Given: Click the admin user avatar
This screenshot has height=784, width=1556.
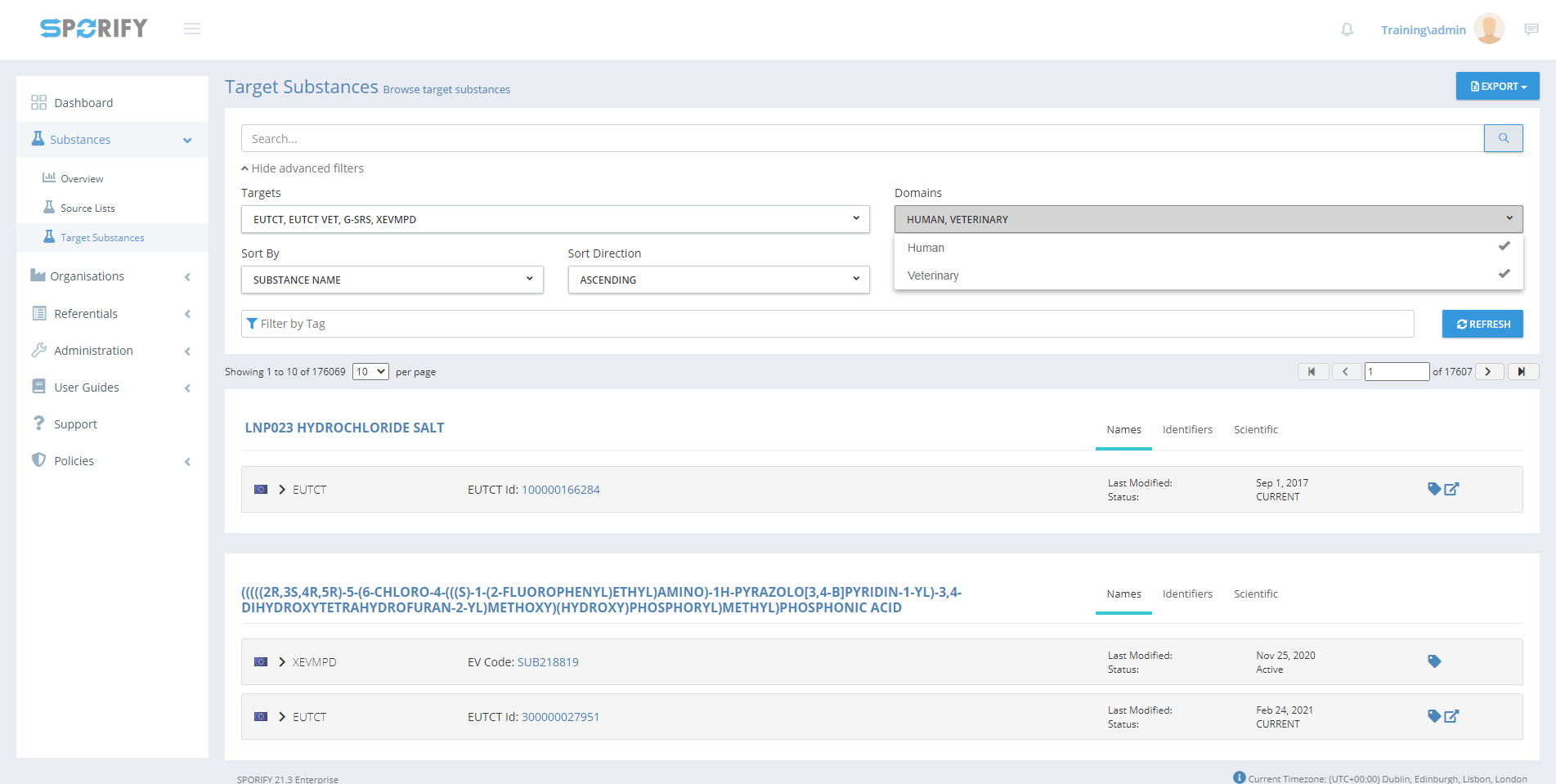Looking at the screenshot, I should pyautogui.click(x=1488, y=29).
